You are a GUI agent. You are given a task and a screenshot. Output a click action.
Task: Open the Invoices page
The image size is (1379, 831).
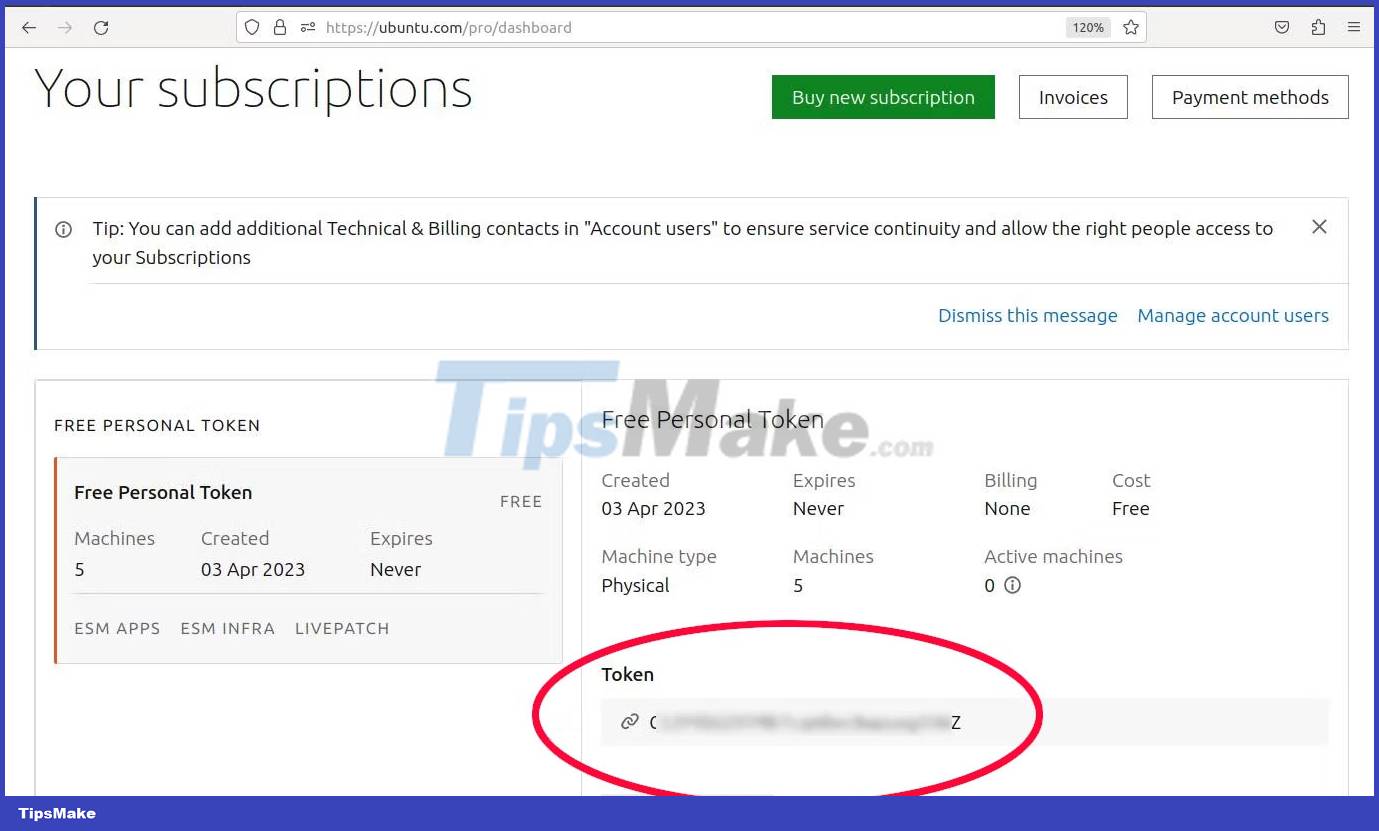[1073, 98]
